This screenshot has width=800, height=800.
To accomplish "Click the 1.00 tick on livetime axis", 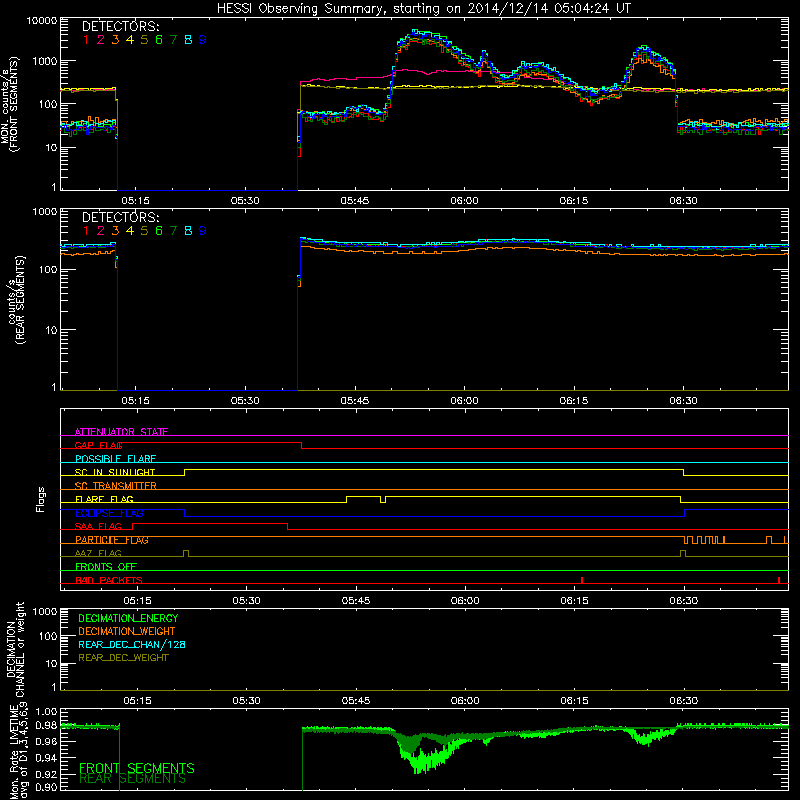I will click(x=46, y=711).
